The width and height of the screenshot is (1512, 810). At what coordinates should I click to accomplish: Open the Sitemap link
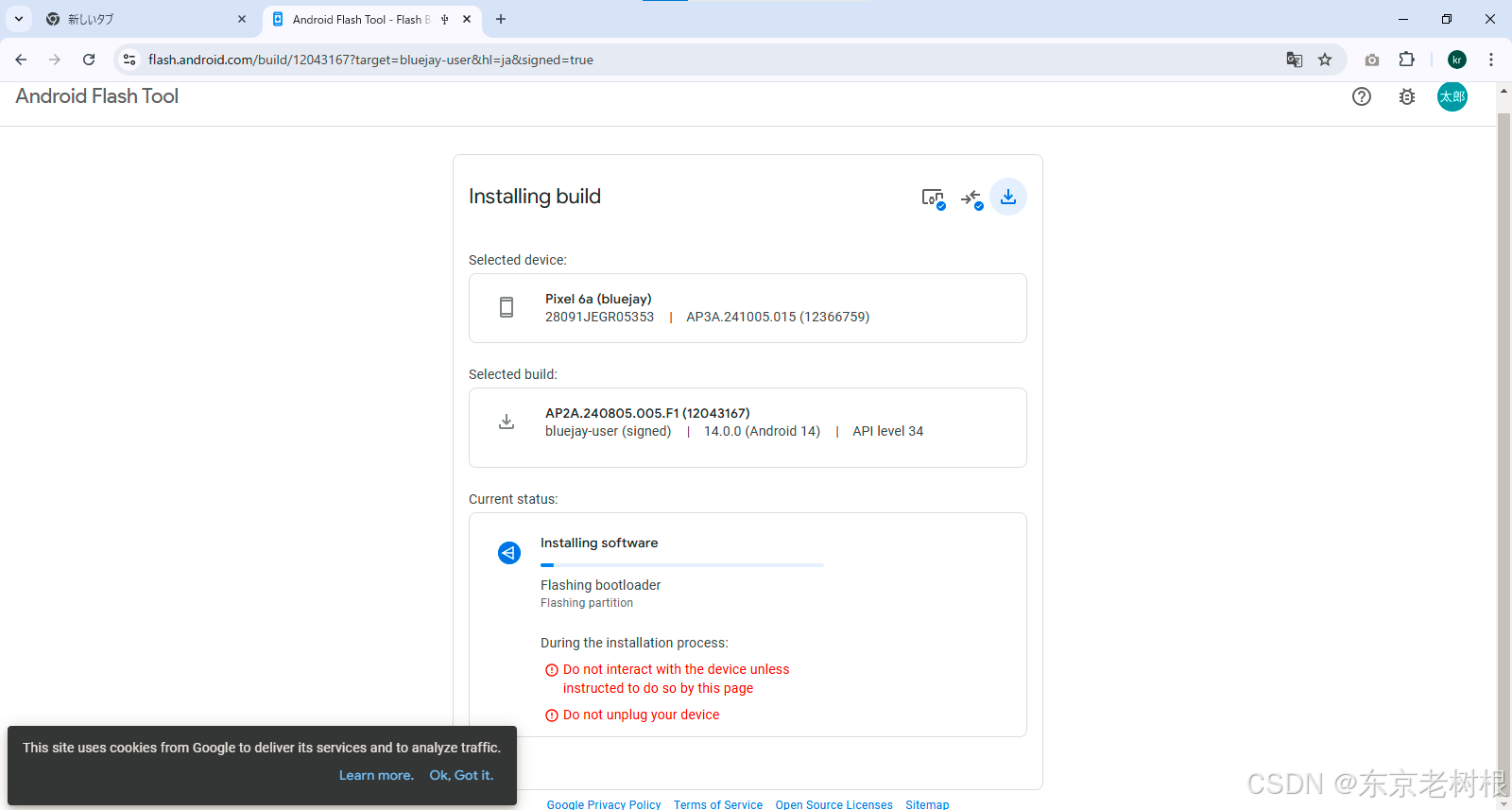coord(927,804)
